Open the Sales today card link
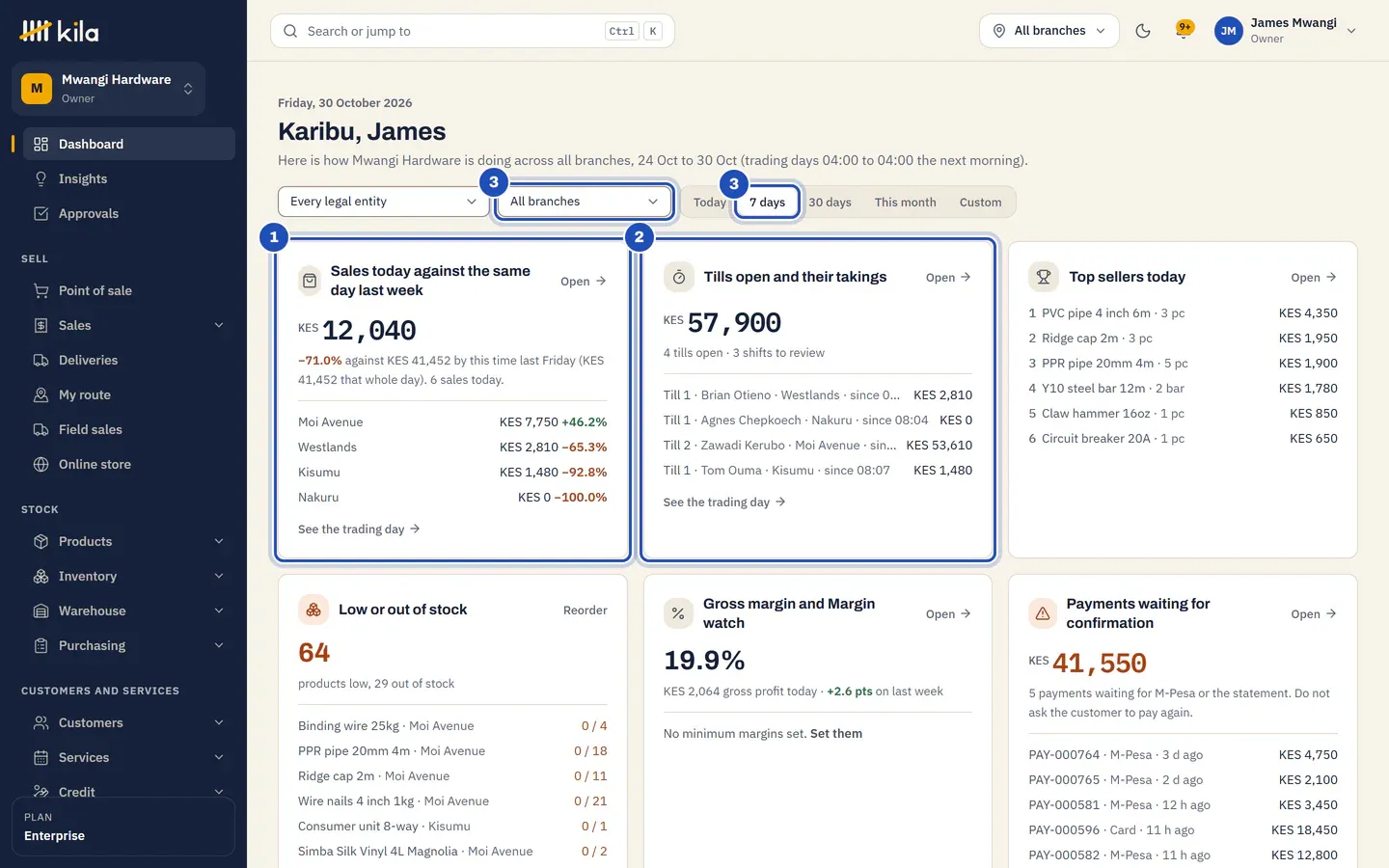The width and height of the screenshot is (1389, 868). (x=584, y=282)
